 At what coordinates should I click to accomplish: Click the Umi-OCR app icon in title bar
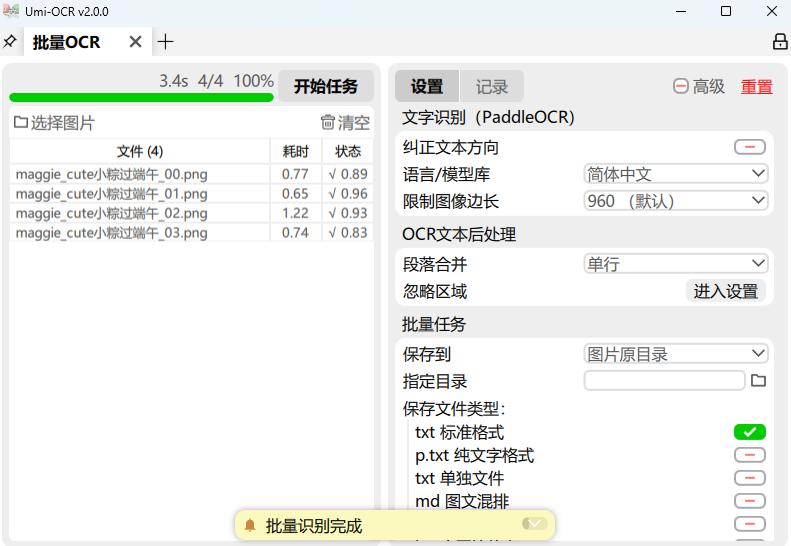pyautogui.click(x=11, y=11)
